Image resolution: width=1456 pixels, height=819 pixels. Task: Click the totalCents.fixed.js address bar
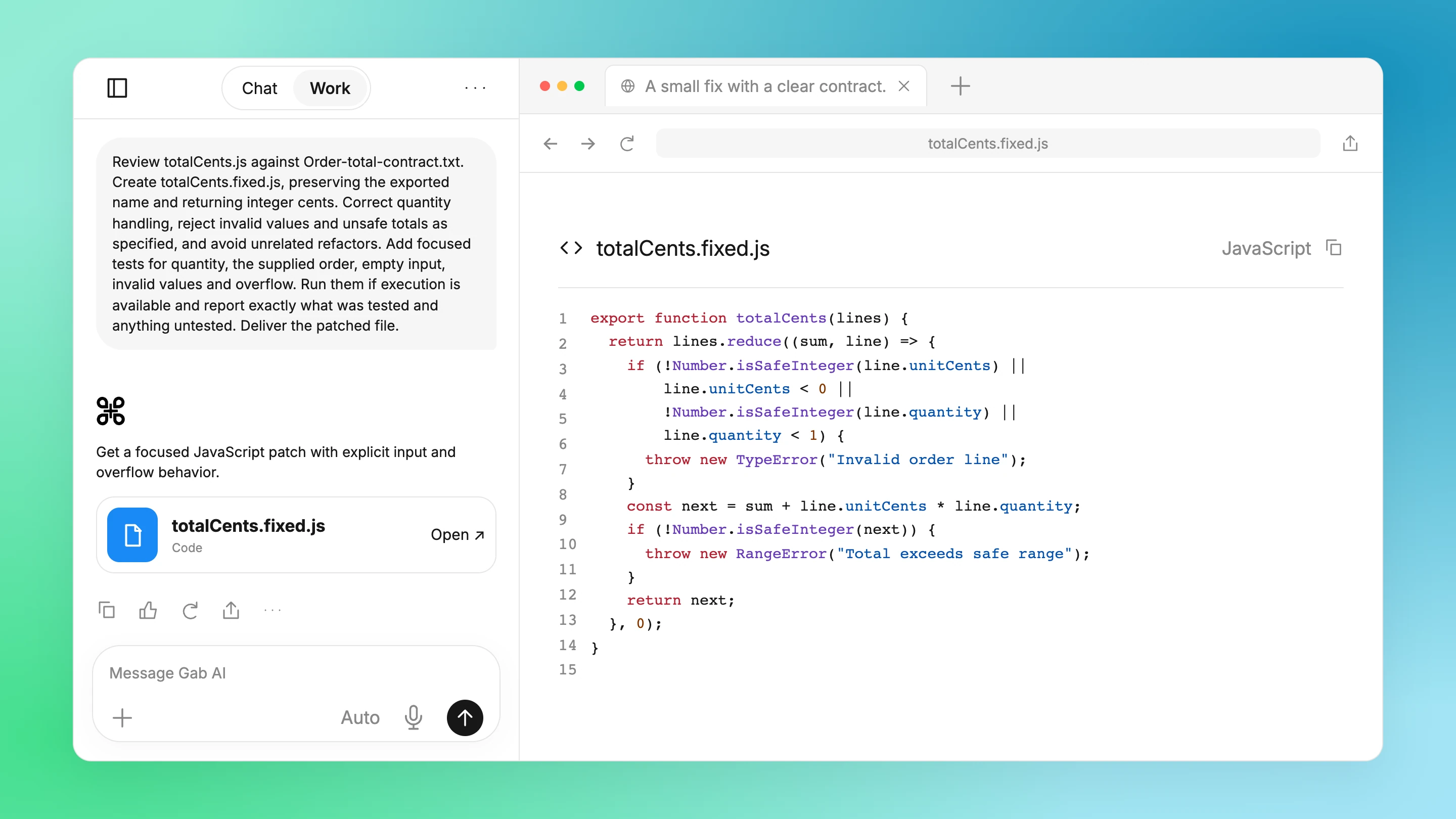point(987,144)
